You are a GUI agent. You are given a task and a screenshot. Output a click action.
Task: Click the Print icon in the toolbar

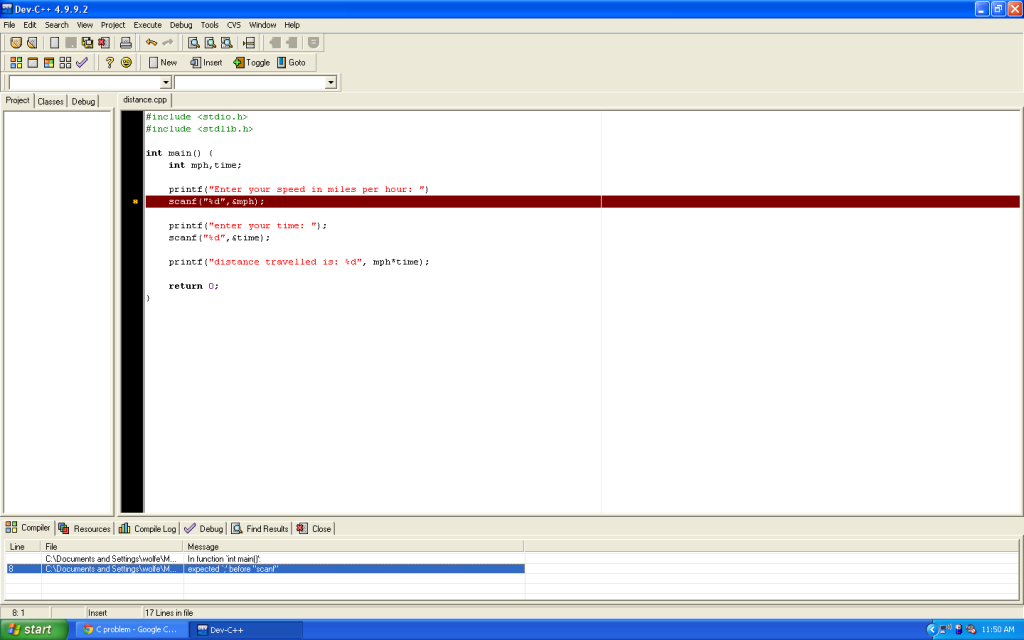coord(126,43)
